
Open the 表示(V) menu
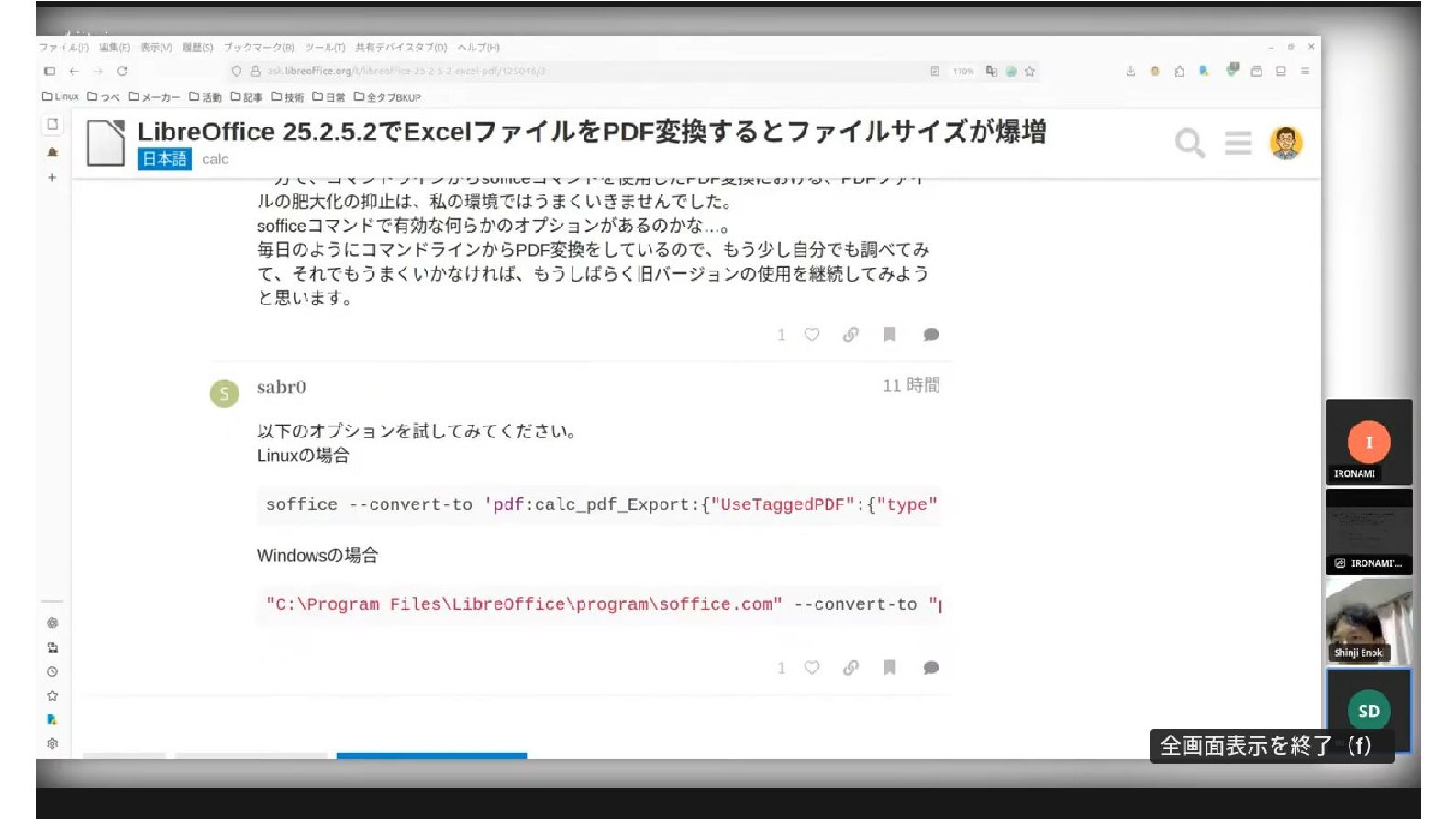pyautogui.click(x=156, y=47)
